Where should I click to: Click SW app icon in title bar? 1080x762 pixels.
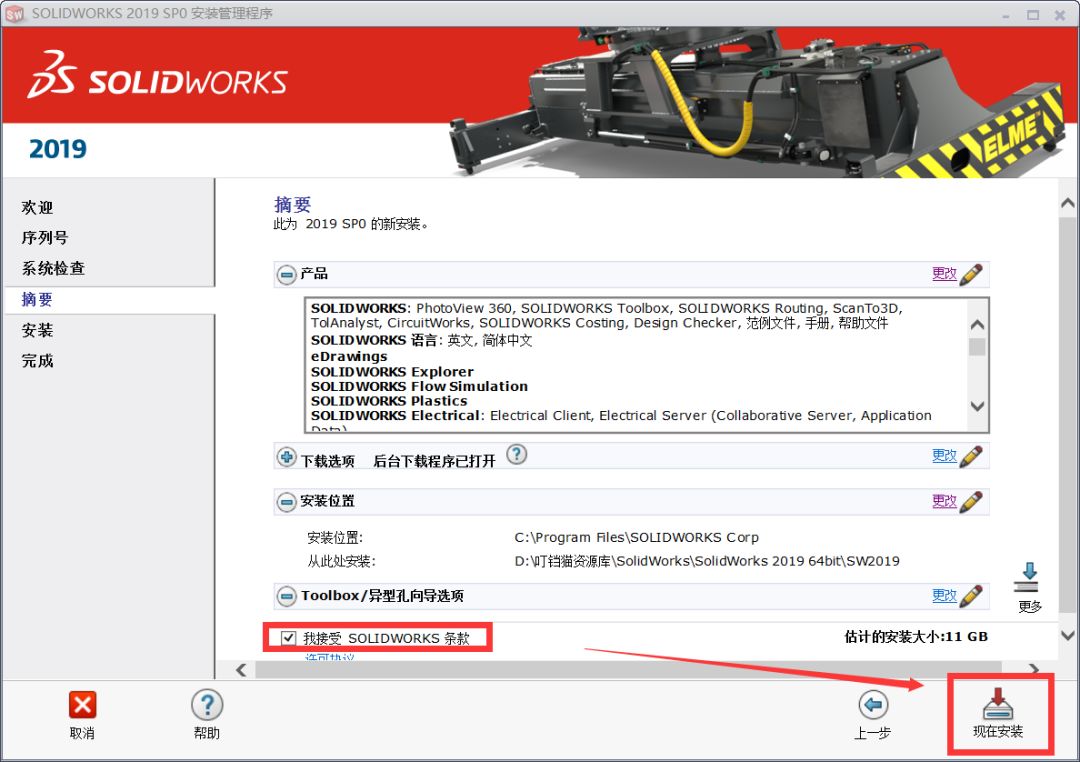click(x=14, y=13)
